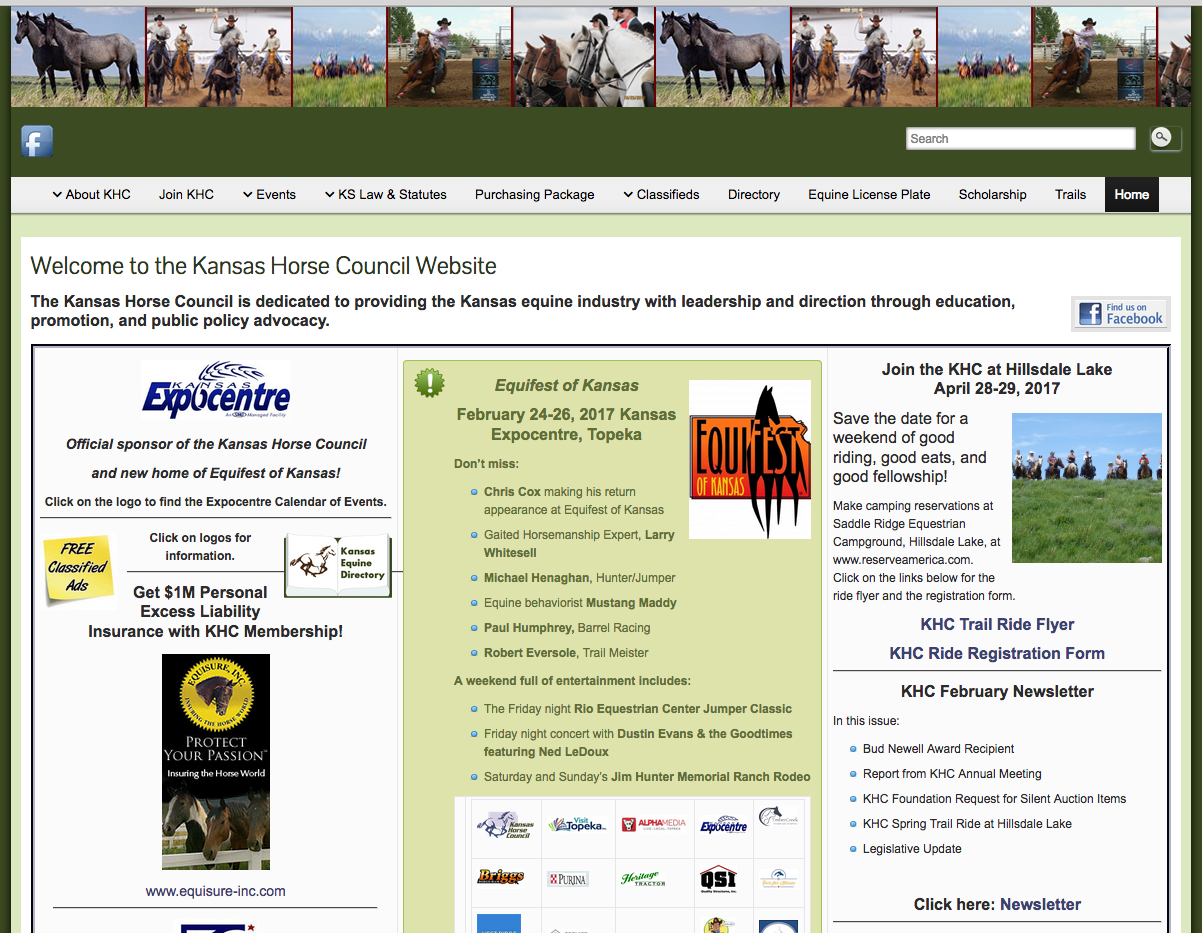Viewport: 1202px width, 933px height.
Task: Click "KHC Foundation Request for Silent Auction Items"
Action: tap(994, 799)
